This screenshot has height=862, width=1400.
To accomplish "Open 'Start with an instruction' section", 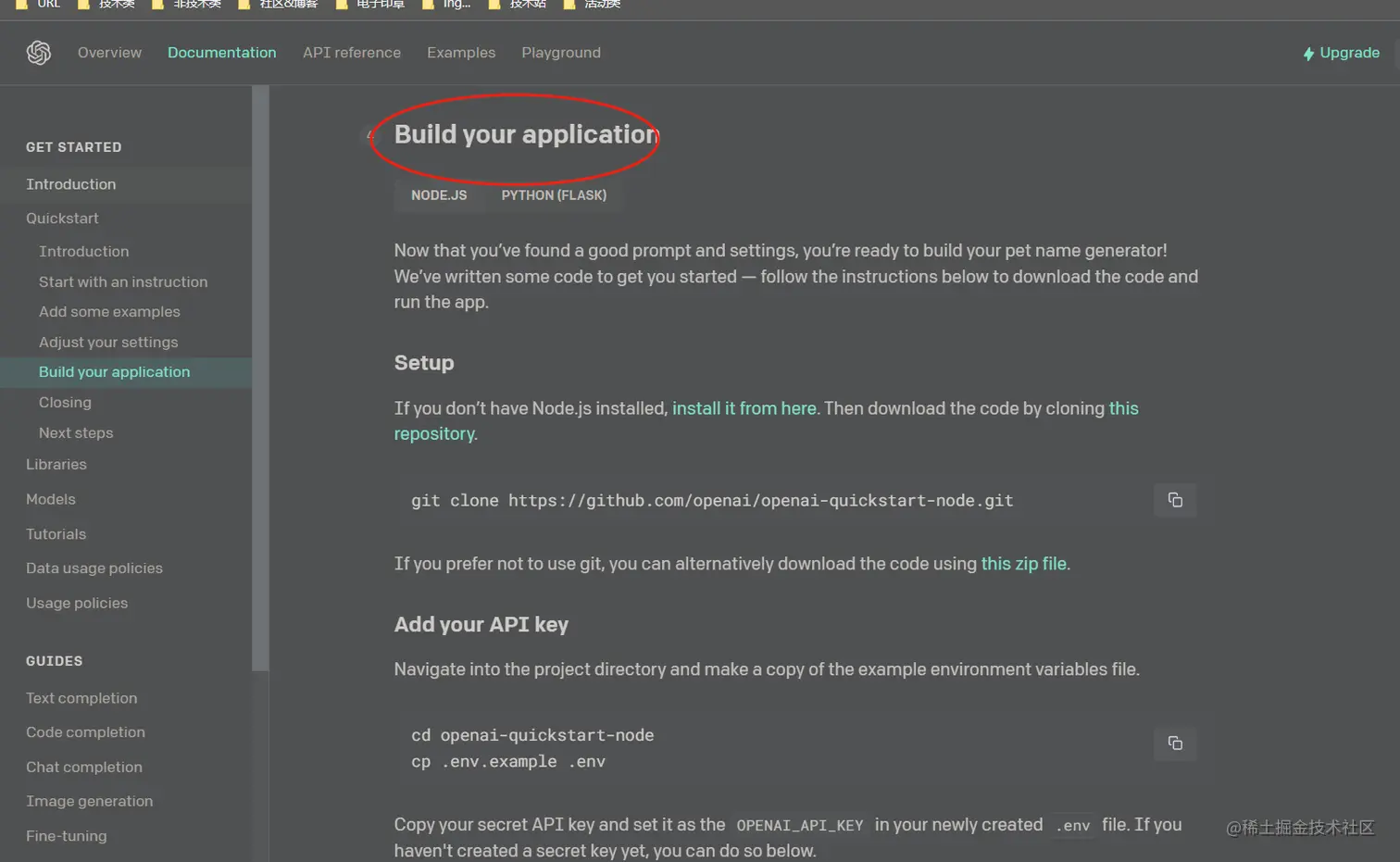I will point(123,281).
